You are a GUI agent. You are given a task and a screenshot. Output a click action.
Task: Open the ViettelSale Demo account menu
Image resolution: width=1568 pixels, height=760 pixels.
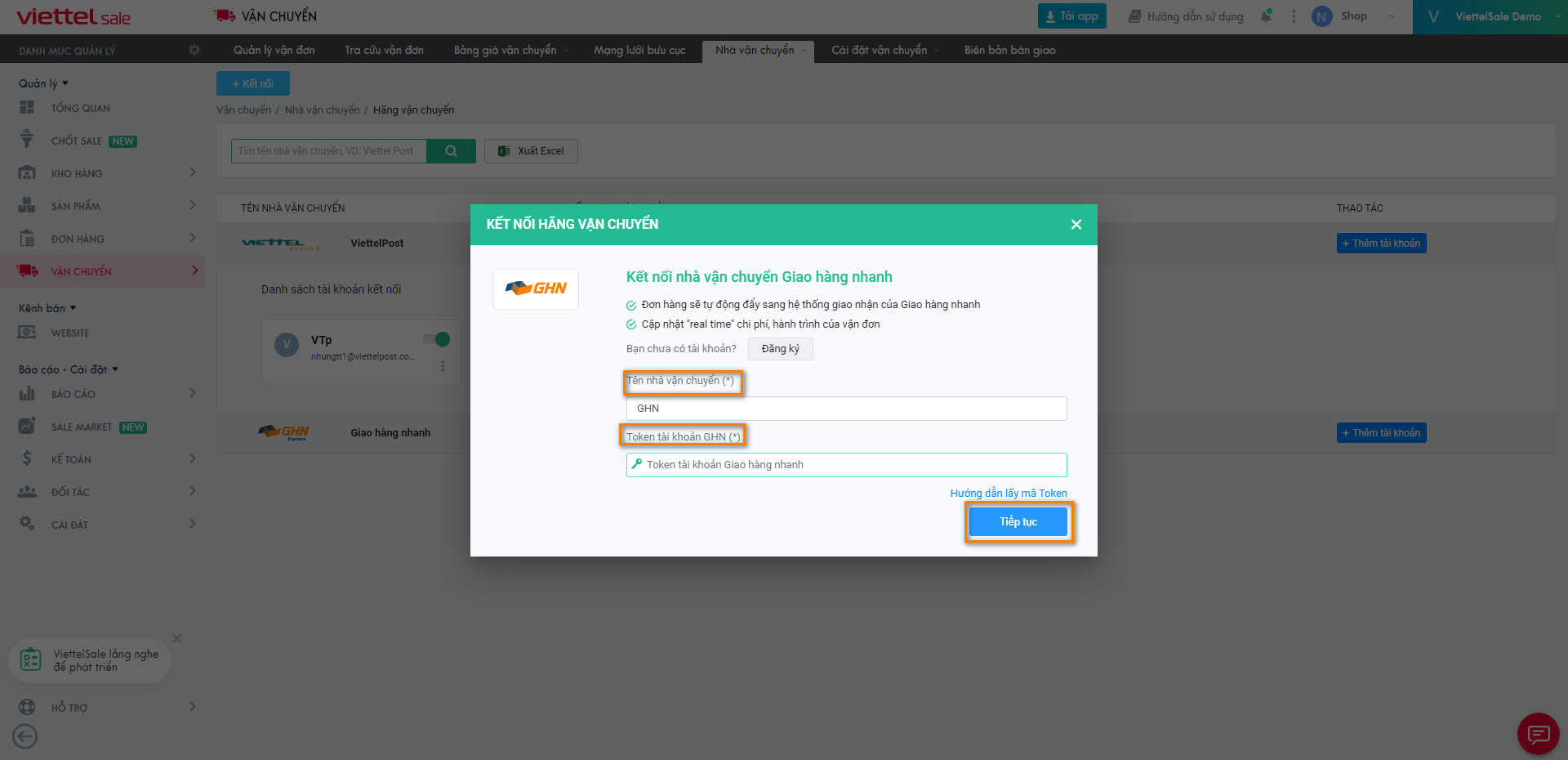point(1490,16)
